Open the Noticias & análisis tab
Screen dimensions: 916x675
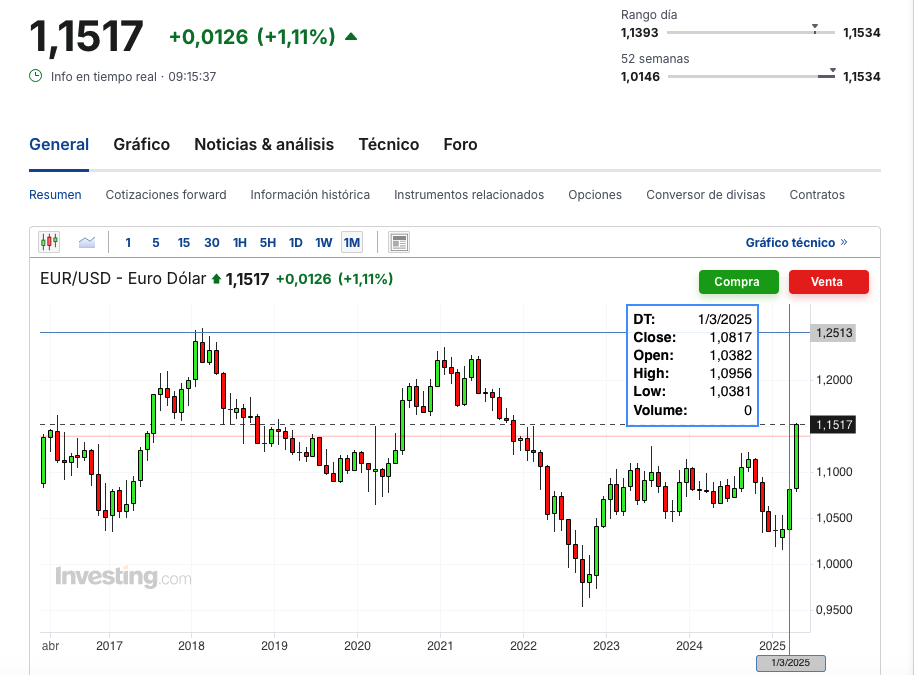click(x=264, y=144)
